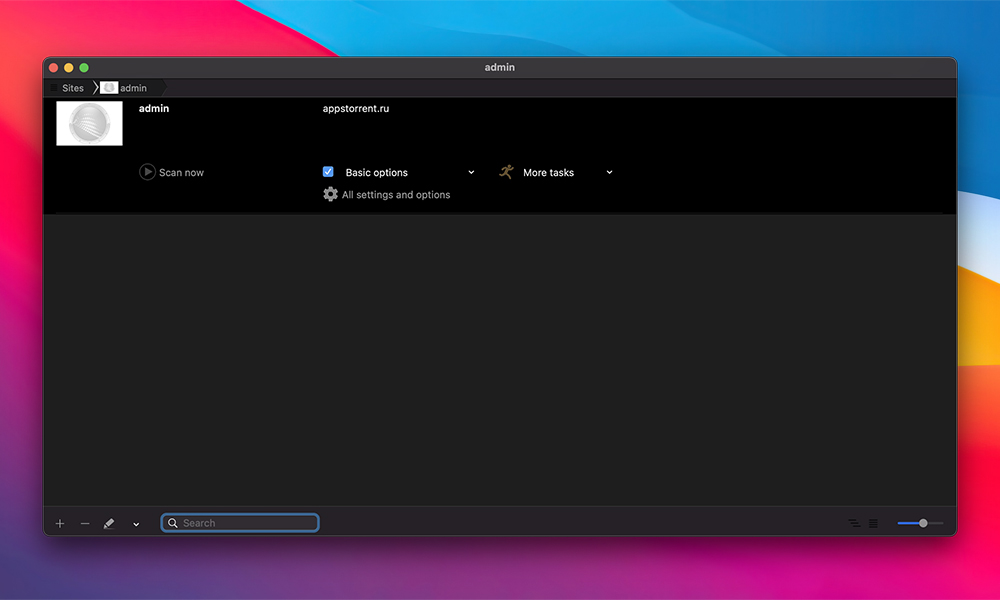The width and height of the screenshot is (1000, 600).
Task: Switch to flat list view icon
Action: click(873, 523)
